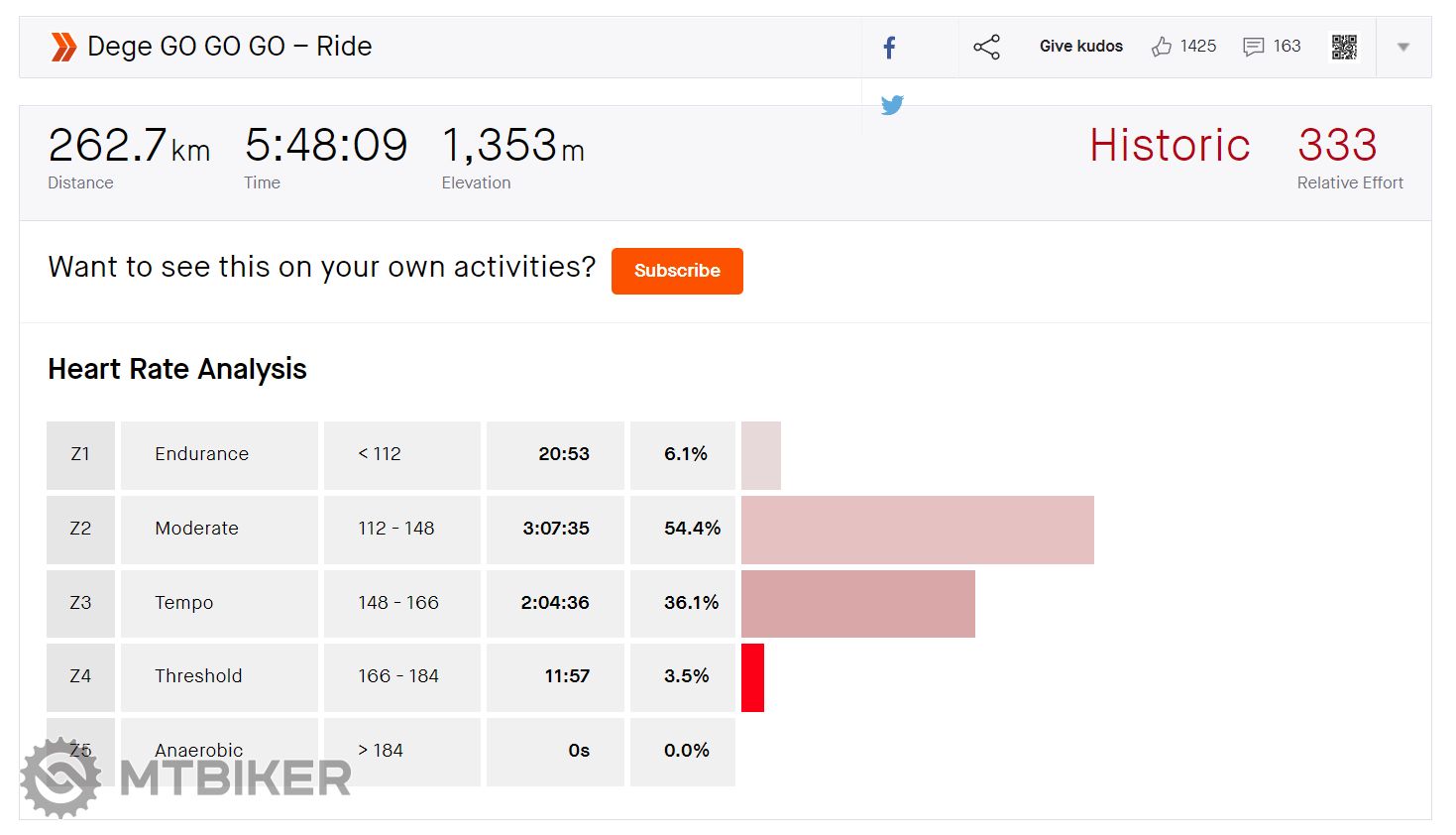Image resolution: width=1456 pixels, height=835 pixels.
Task: Select the Z1 Endurance zone bar
Action: point(760,455)
